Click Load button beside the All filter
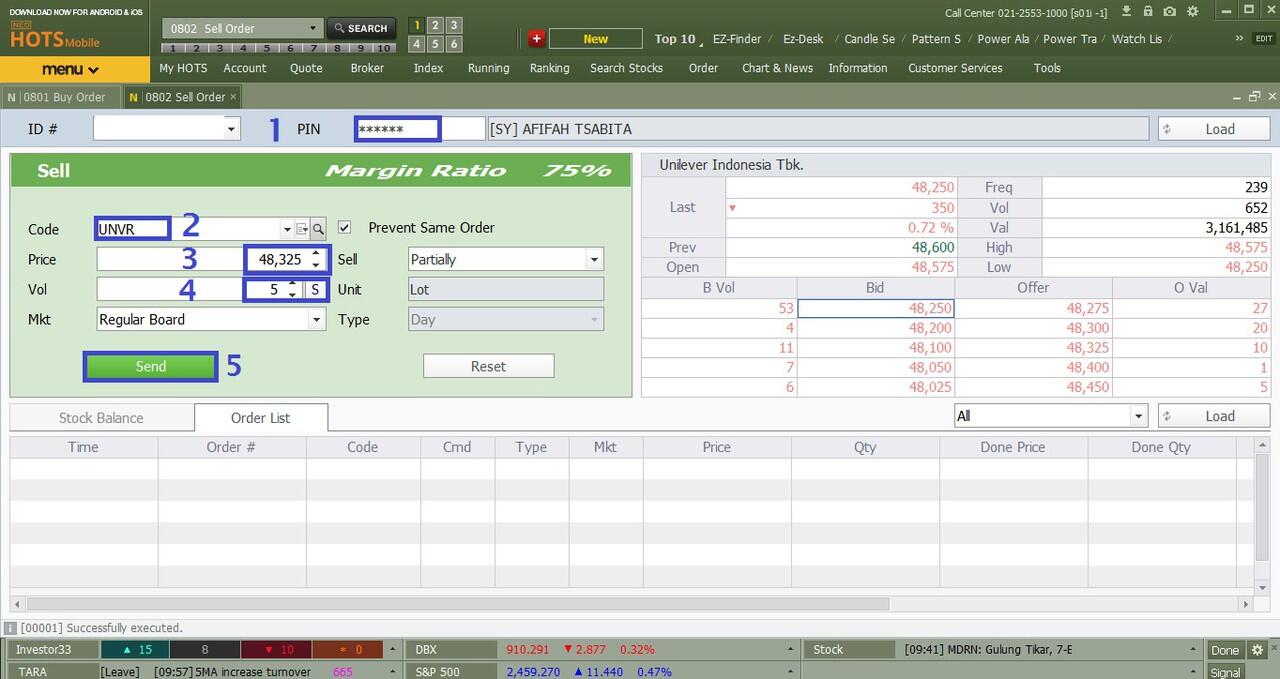 tap(1214, 416)
